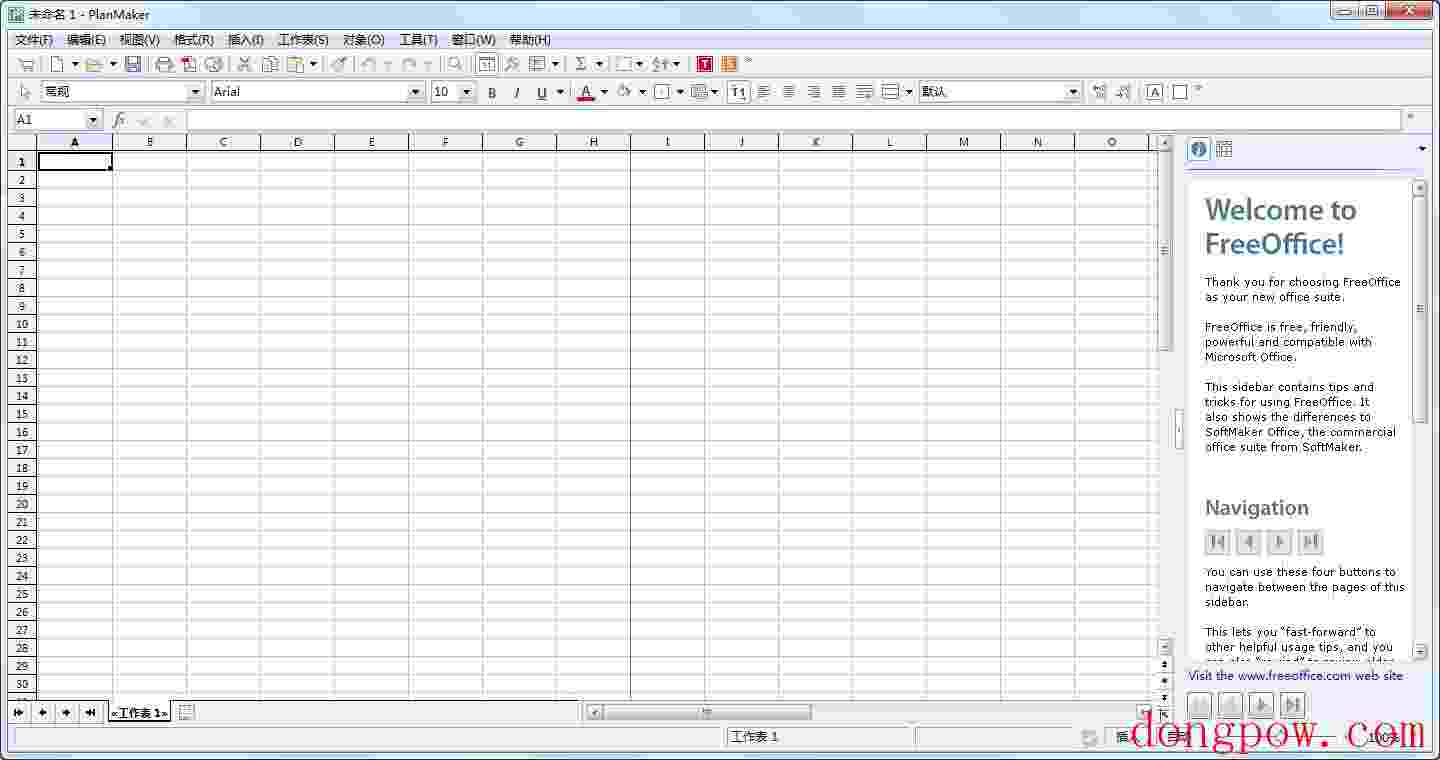Click the paste clipboard icon
Viewport: 1440px width, 760px height.
coord(295,64)
